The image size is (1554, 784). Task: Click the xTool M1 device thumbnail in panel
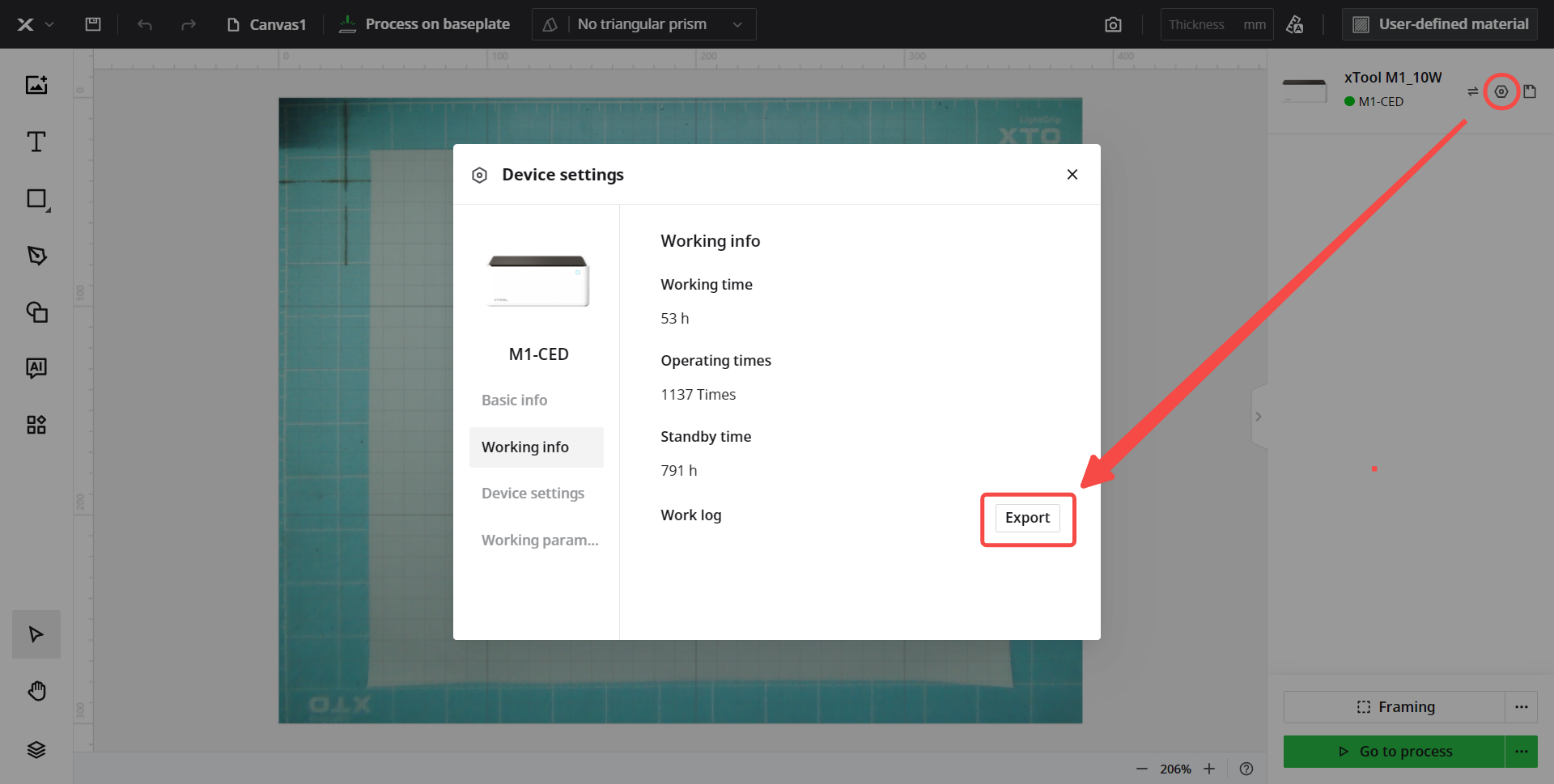pyautogui.click(x=1305, y=90)
